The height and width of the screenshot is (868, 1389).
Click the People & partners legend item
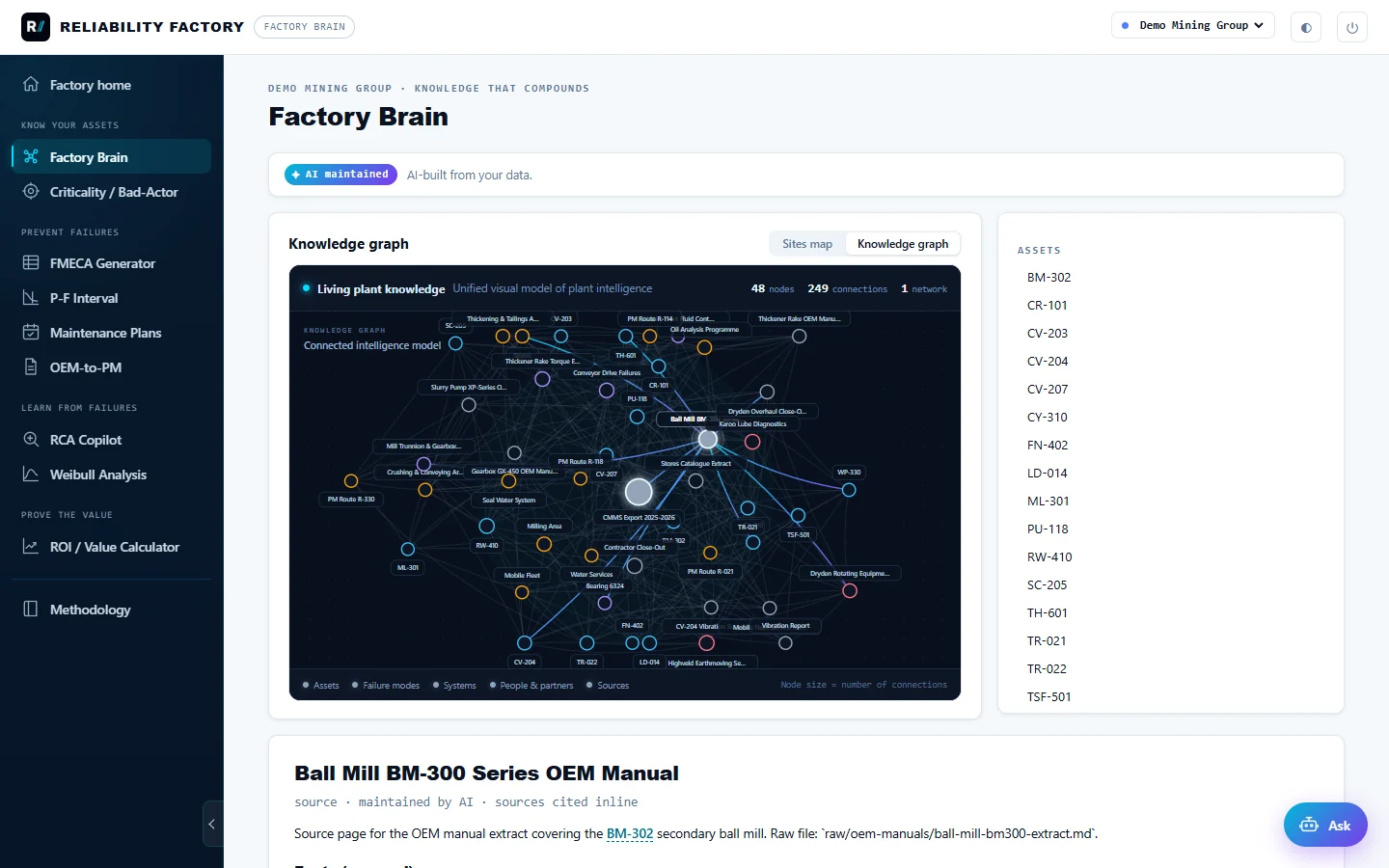click(x=531, y=686)
